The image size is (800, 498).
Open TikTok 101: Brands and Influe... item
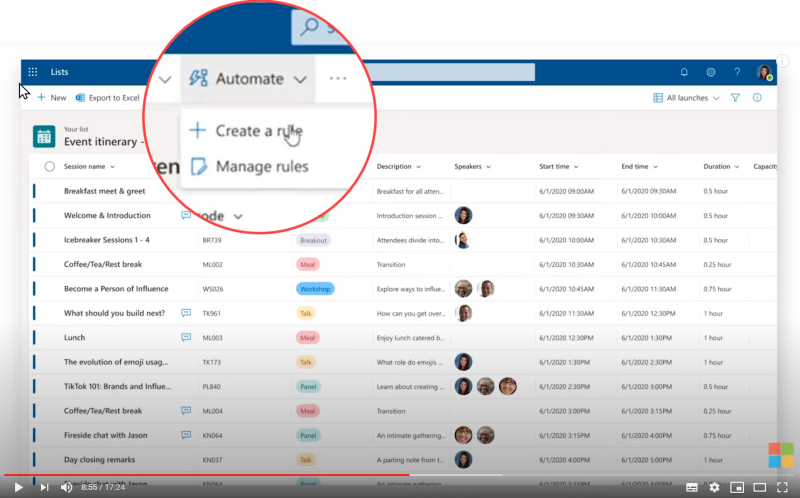(117, 386)
